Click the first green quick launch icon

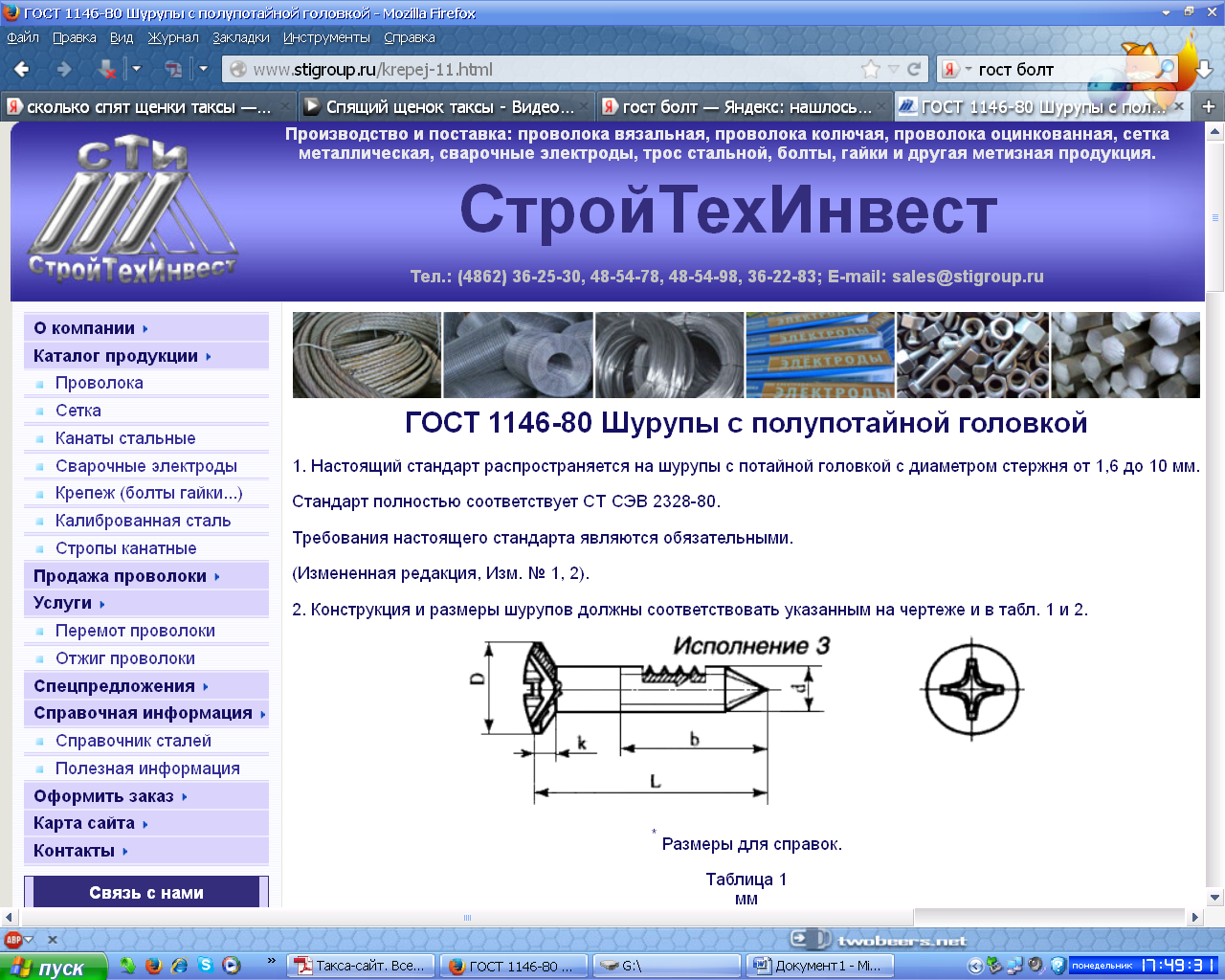tap(127, 966)
